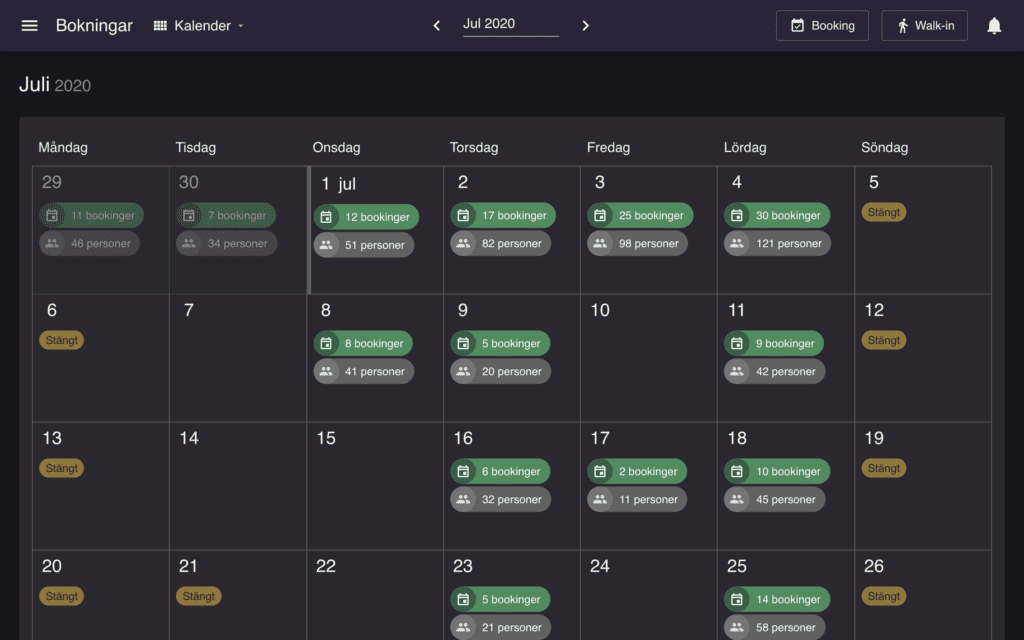Viewport: 1024px width, 640px height.
Task: Click people icon on 82 personer
Action: 463,243
